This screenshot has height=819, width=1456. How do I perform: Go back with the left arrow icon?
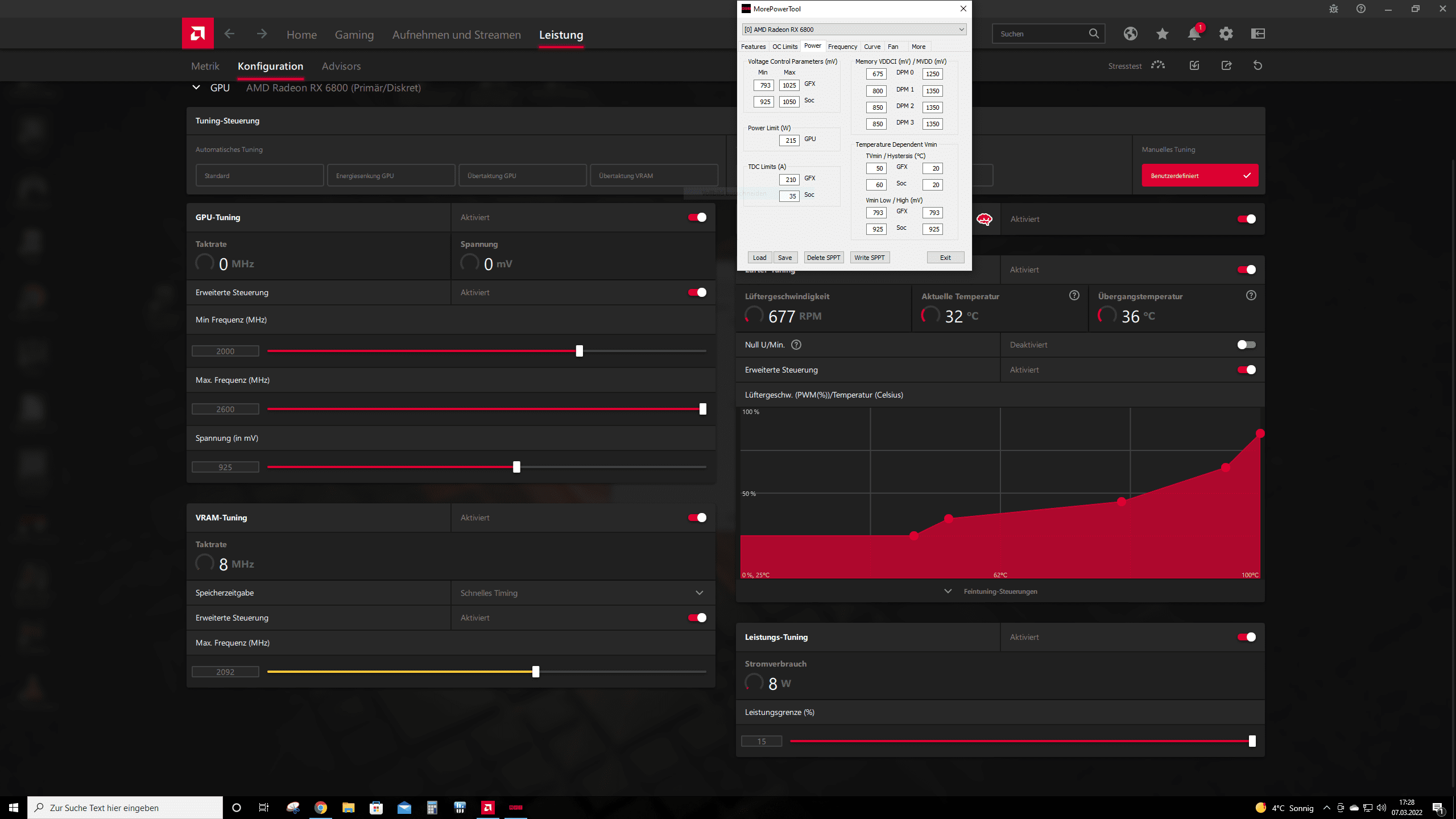[229, 34]
